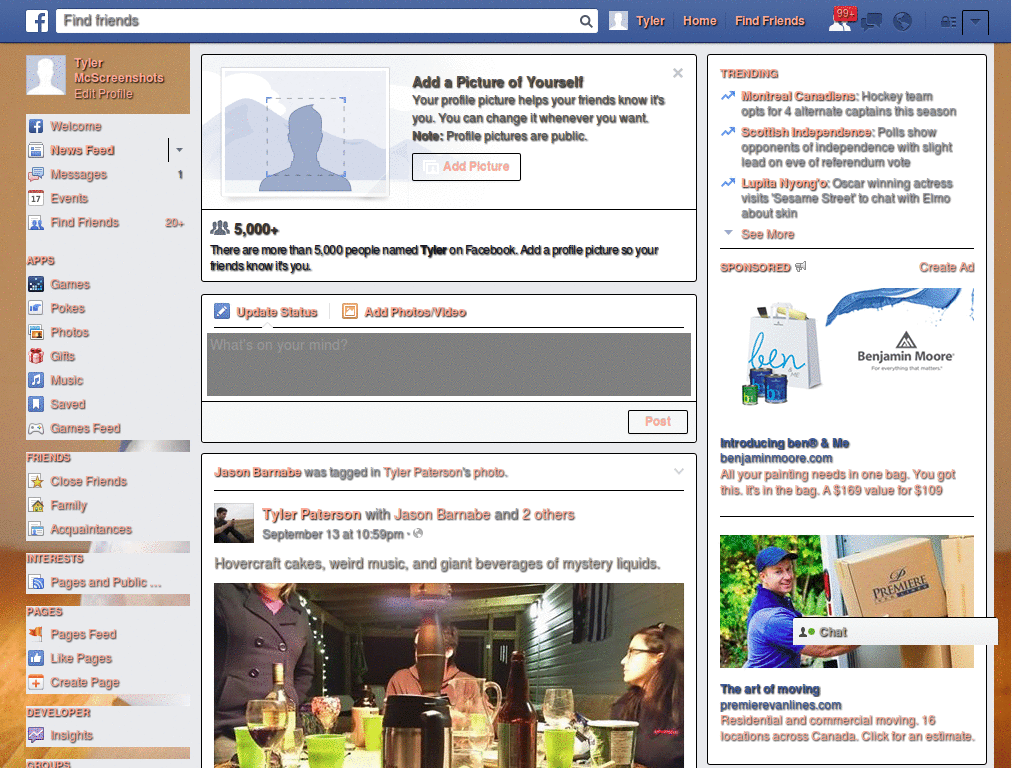
Task: Go to Find Friends in the top menu
Action: 769,20
